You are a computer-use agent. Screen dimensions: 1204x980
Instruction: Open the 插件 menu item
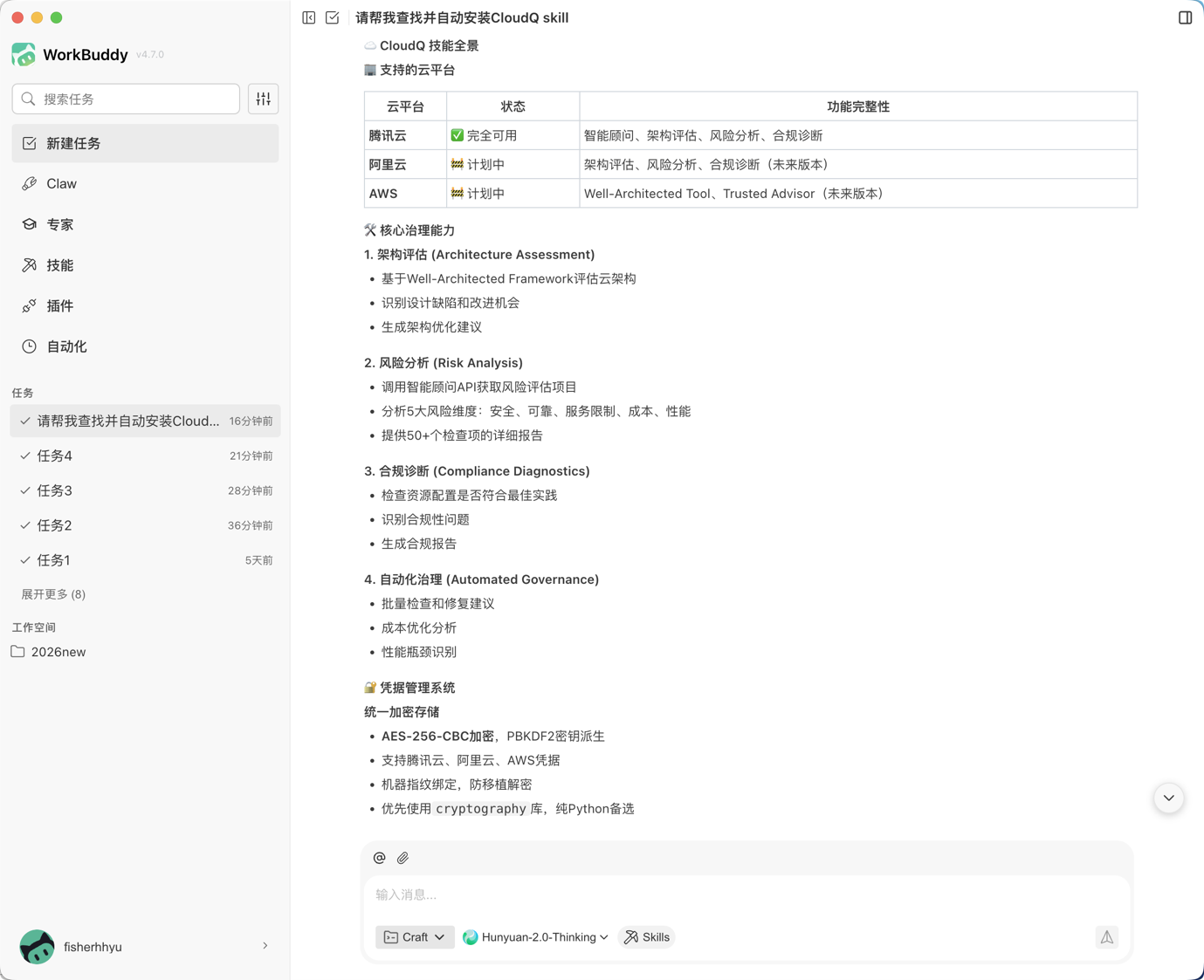(x=145, y=306)
